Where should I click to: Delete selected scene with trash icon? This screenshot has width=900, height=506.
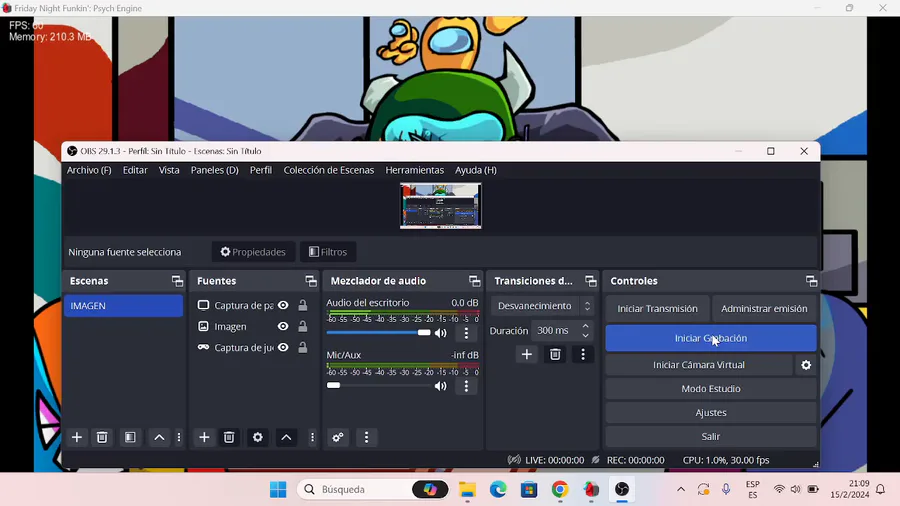[102, 437]
